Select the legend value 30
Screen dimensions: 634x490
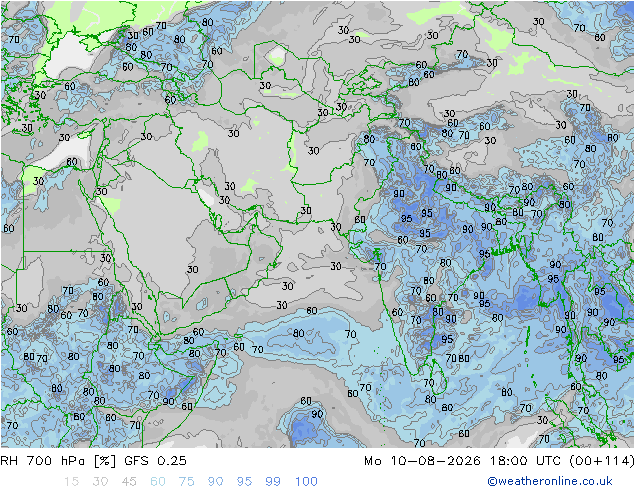point(100,481)
